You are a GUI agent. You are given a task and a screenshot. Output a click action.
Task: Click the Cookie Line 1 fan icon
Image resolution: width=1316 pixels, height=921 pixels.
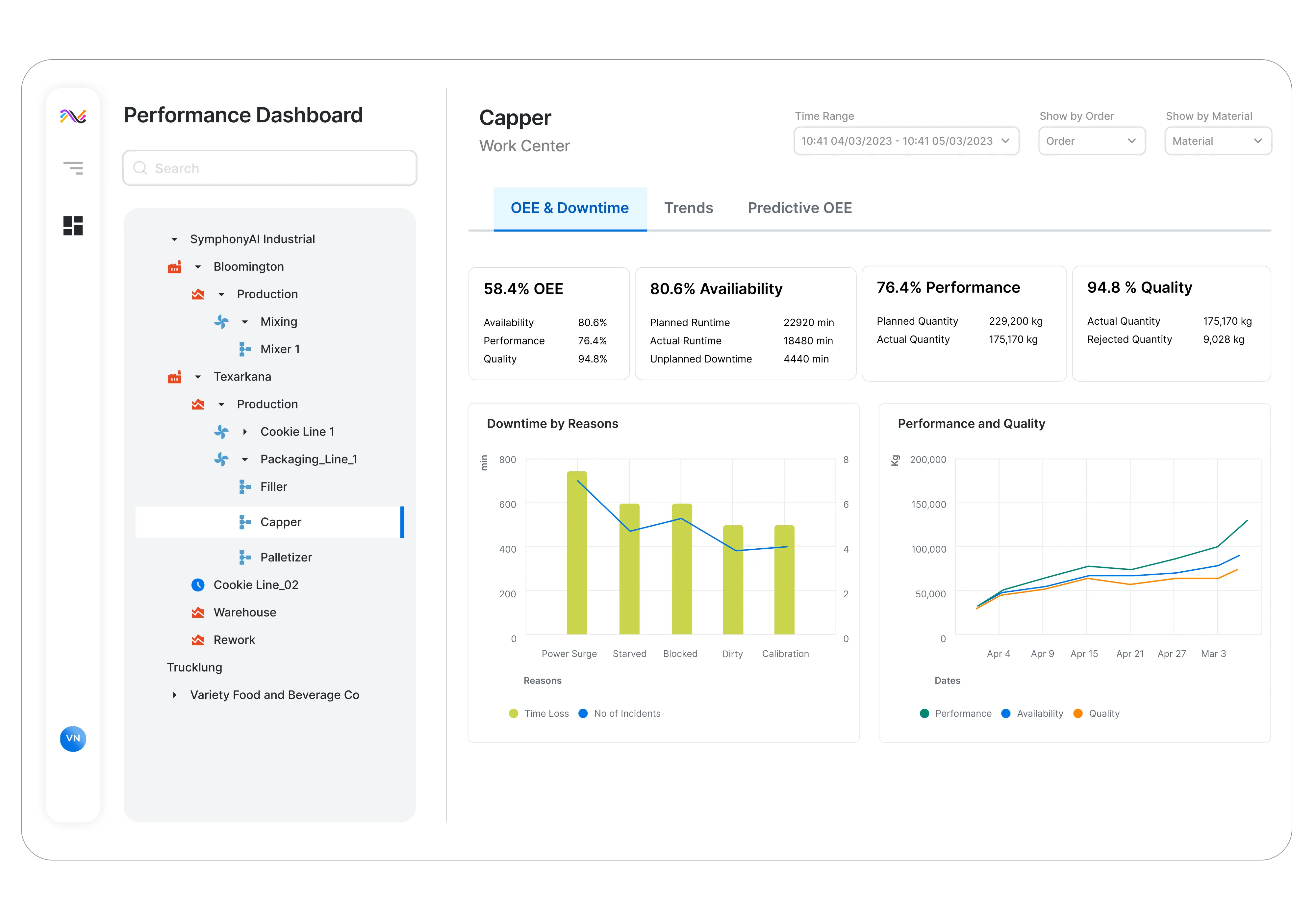(x=221, y=432)
